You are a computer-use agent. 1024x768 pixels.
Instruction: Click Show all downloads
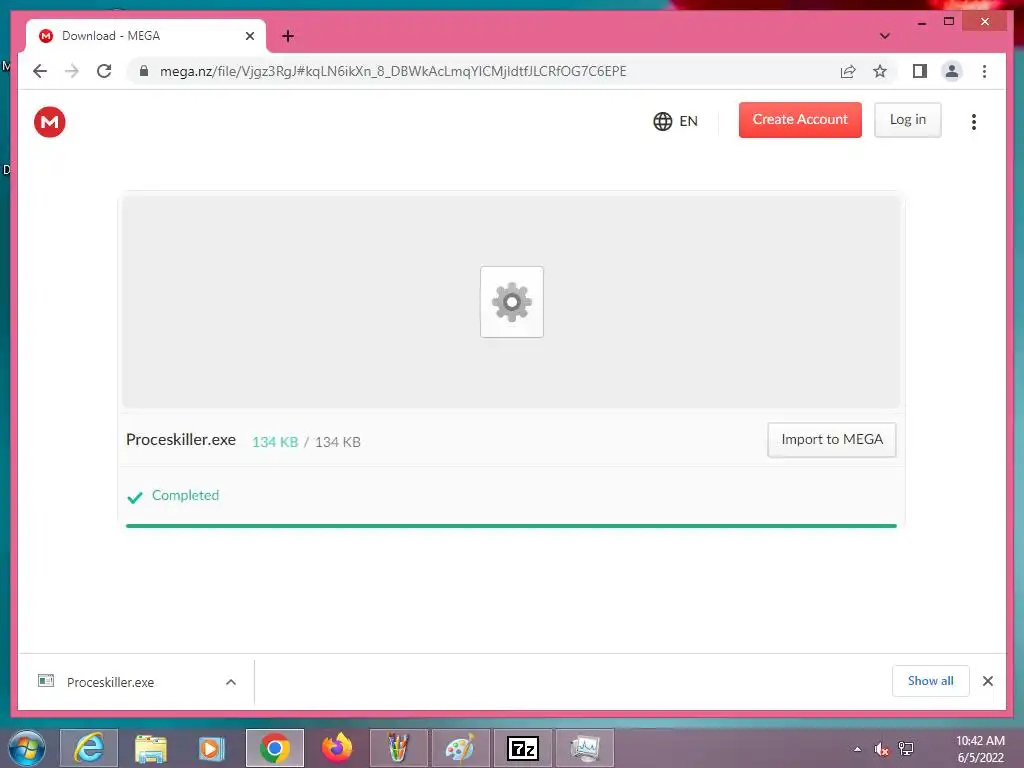click(x=931, y=681)
